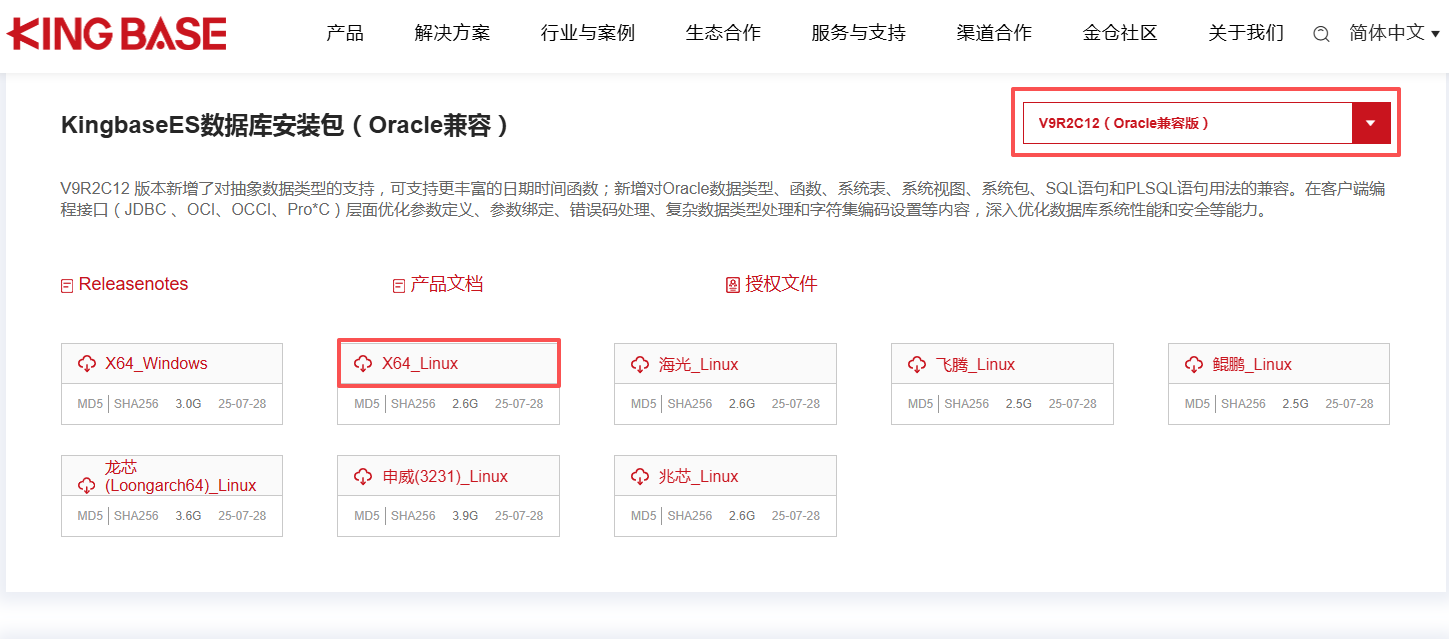Open the 金仓社区 menu item
1449x639 pixels.
point(1120,33)
